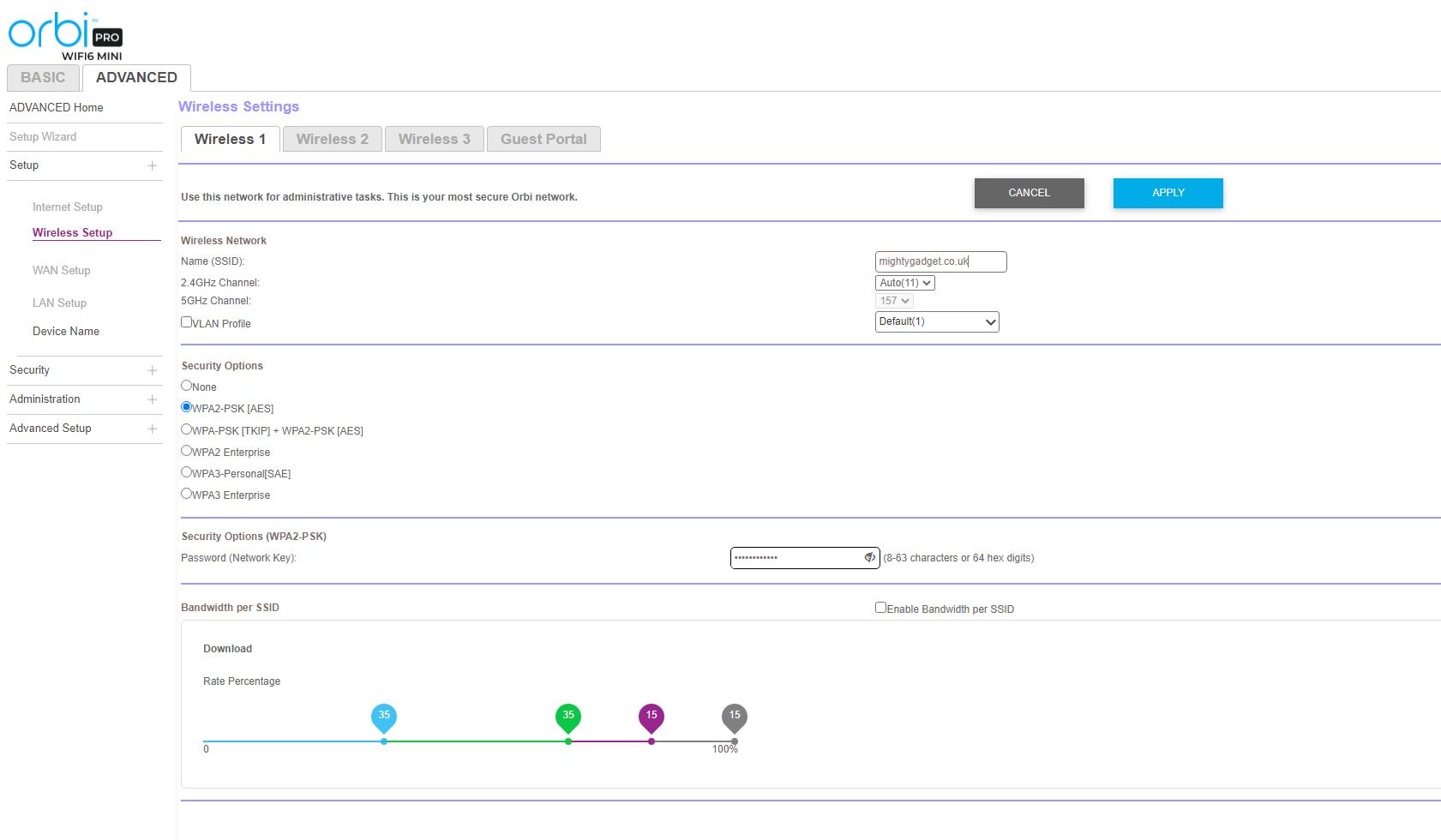Click the blue 35 rate marker
The image size is (1441, 840).
[x=384, y=717]
